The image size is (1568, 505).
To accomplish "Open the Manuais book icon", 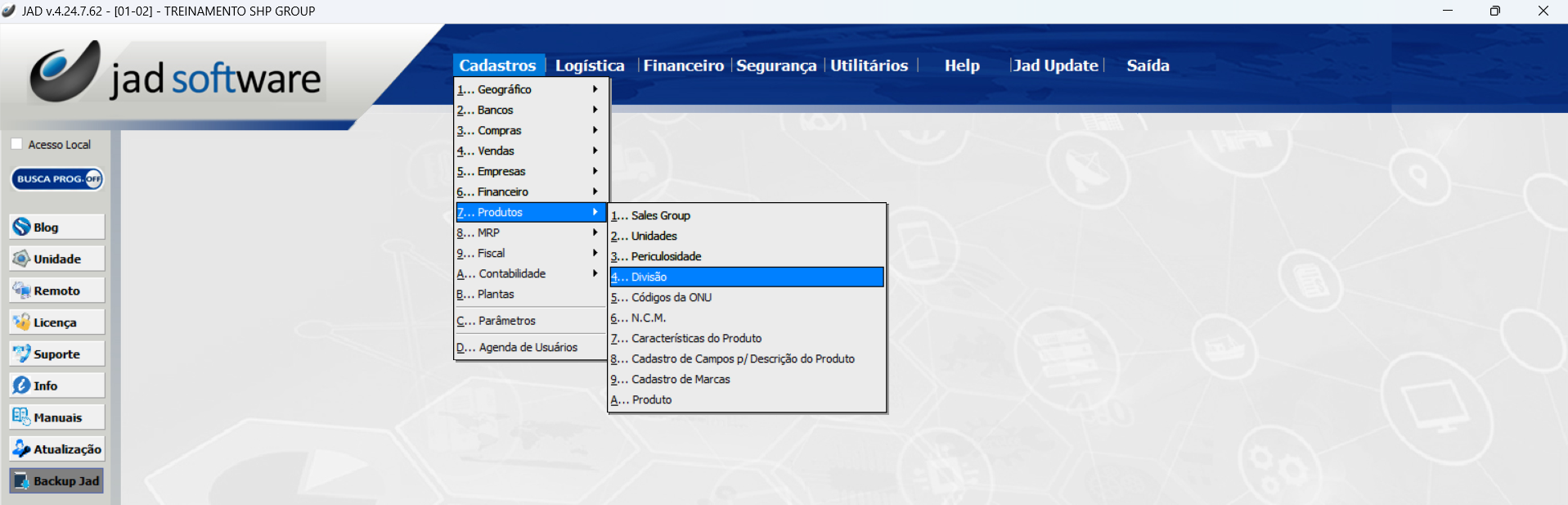I will 22,417.
